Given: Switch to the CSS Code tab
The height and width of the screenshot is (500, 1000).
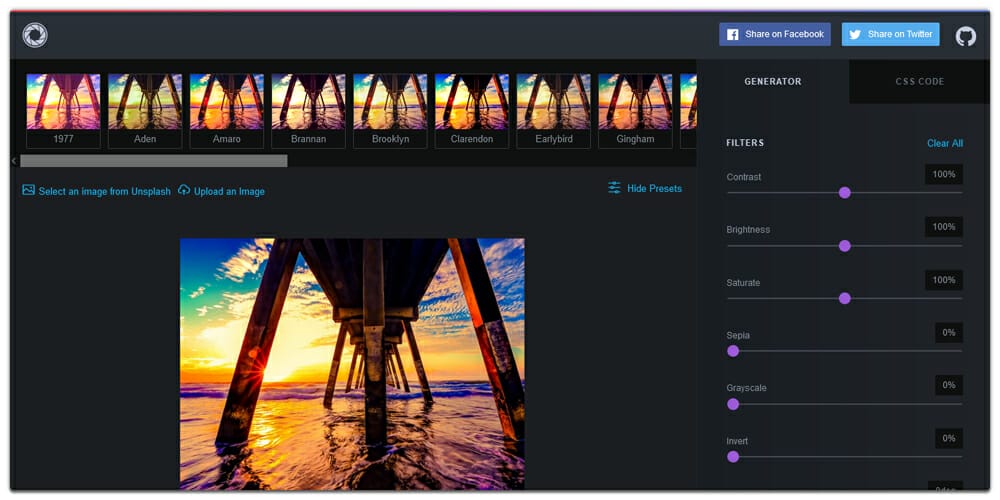Looking at the screenshot, I should pyautogui.click(x=920, y=82).
